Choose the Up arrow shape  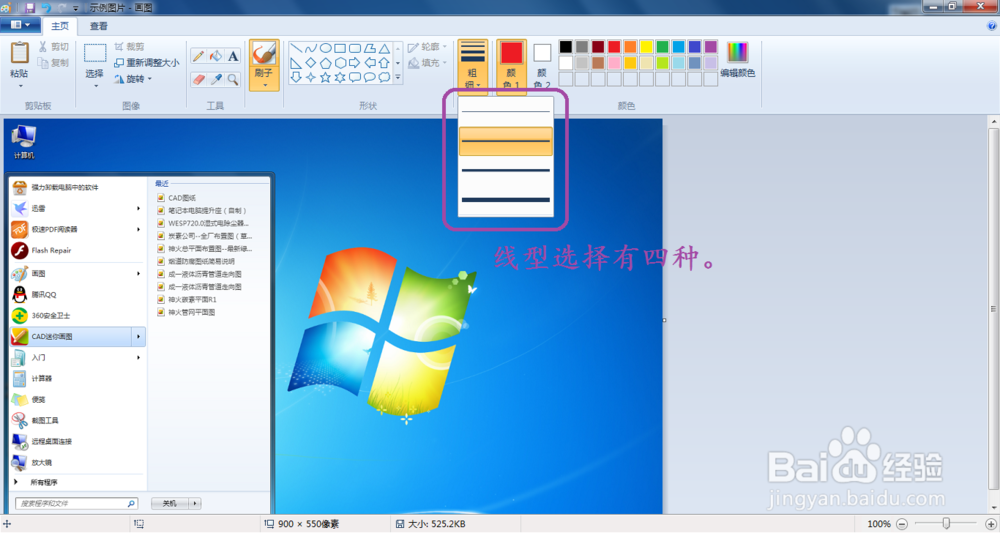384,63
